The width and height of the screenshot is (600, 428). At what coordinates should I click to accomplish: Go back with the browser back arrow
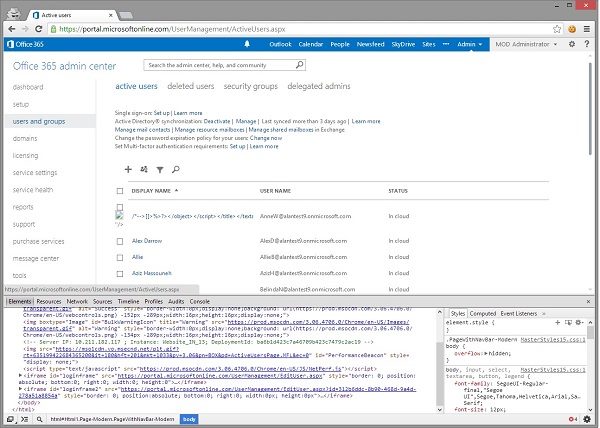(12, 29)
